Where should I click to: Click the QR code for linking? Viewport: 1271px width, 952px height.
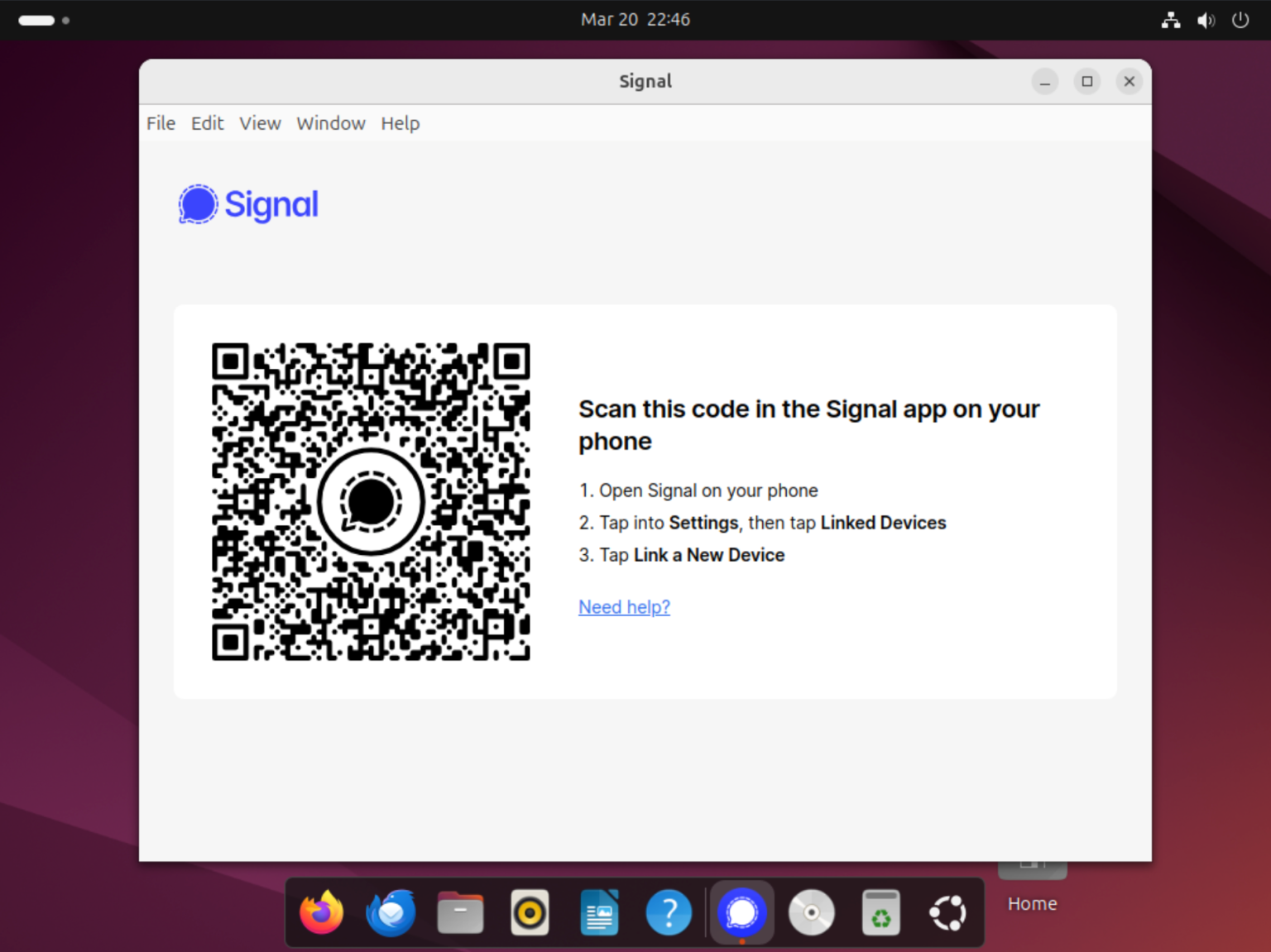coord(370,500)
